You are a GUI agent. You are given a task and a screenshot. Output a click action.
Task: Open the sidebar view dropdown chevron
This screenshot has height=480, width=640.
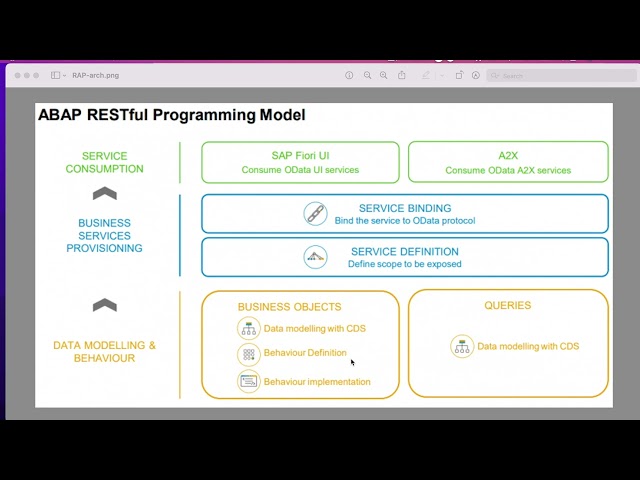[64, 76]
